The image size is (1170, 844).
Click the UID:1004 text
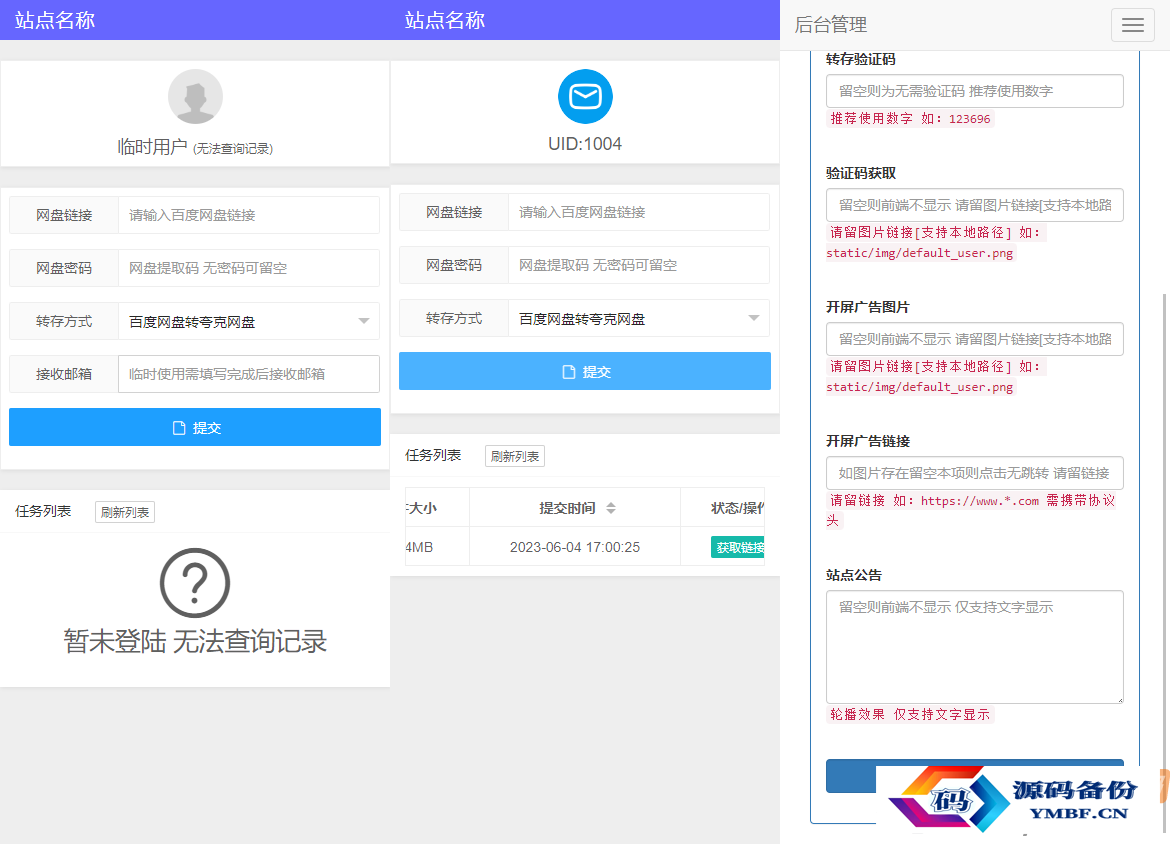click(585, 144)
